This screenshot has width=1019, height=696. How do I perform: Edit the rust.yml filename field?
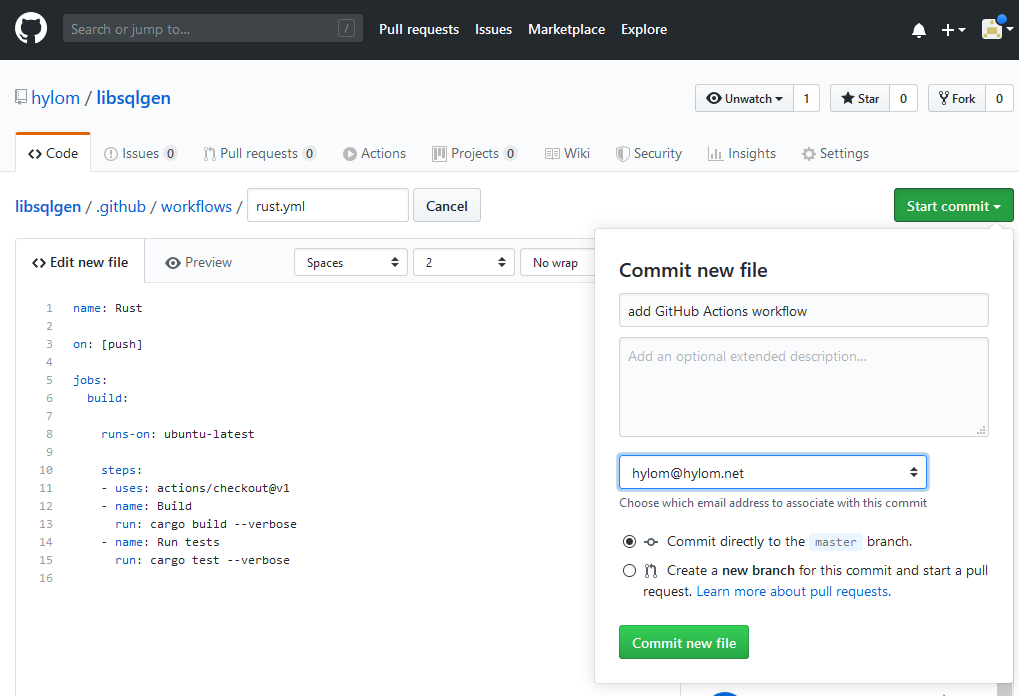click(328, 205)
